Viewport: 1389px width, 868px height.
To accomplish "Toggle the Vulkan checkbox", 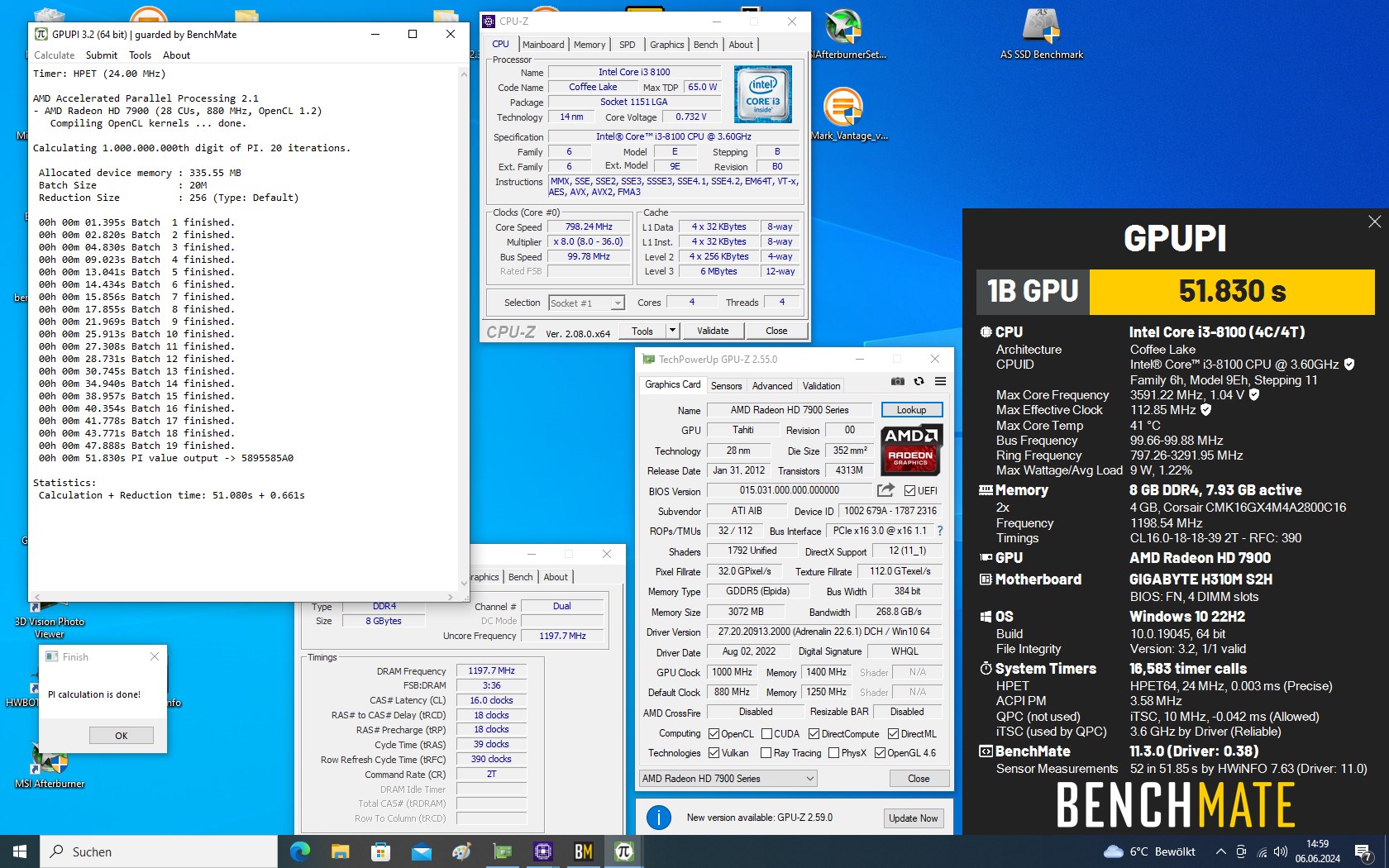I will click(x=714, y=753).
